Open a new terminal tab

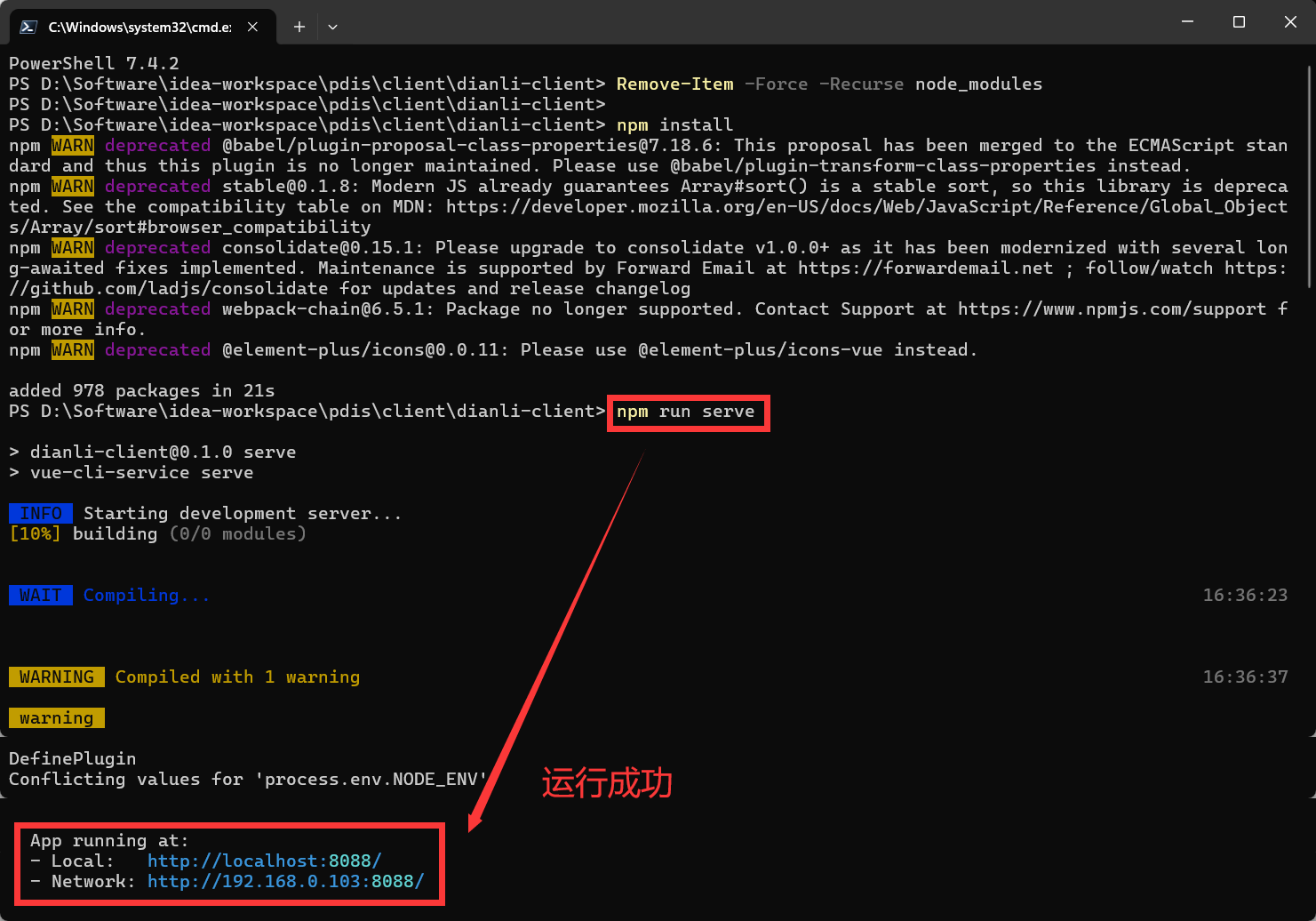[x=299, y=27]
